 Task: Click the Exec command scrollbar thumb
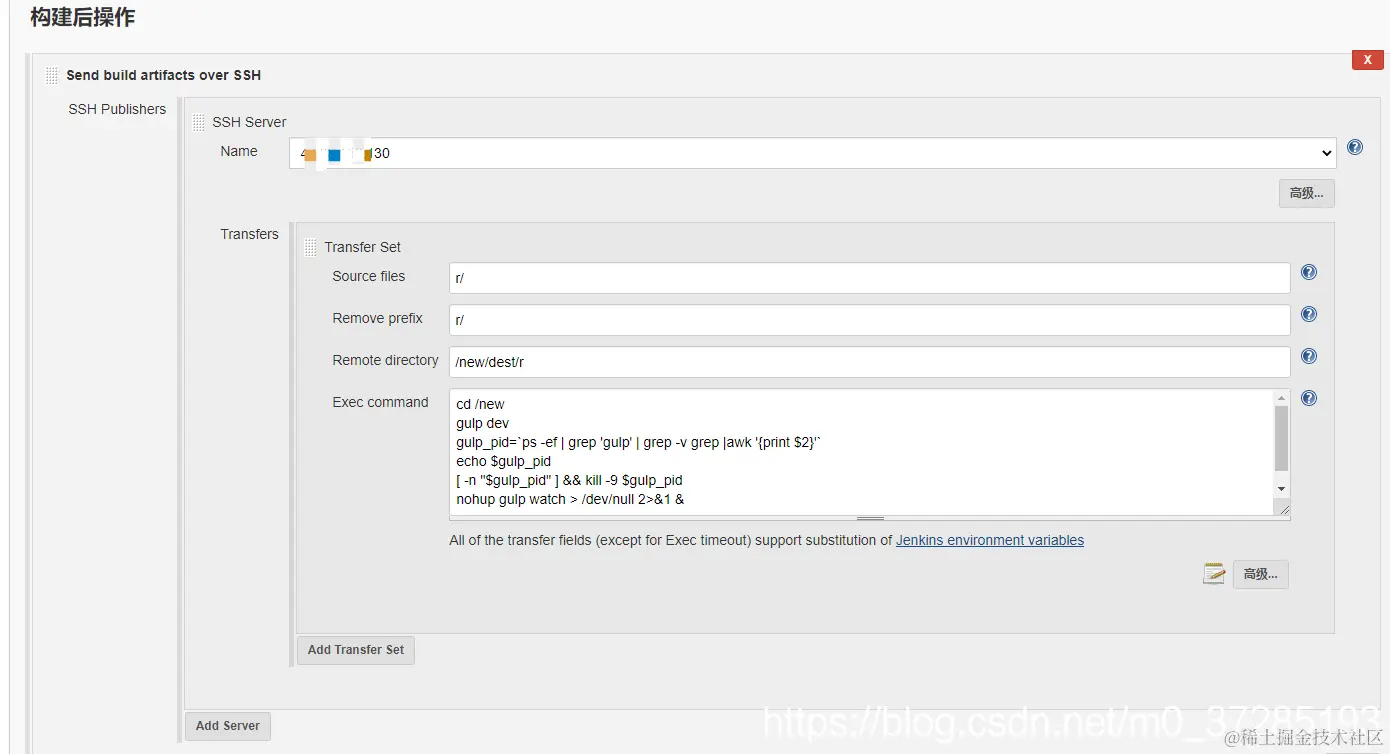coord(1282,438)
